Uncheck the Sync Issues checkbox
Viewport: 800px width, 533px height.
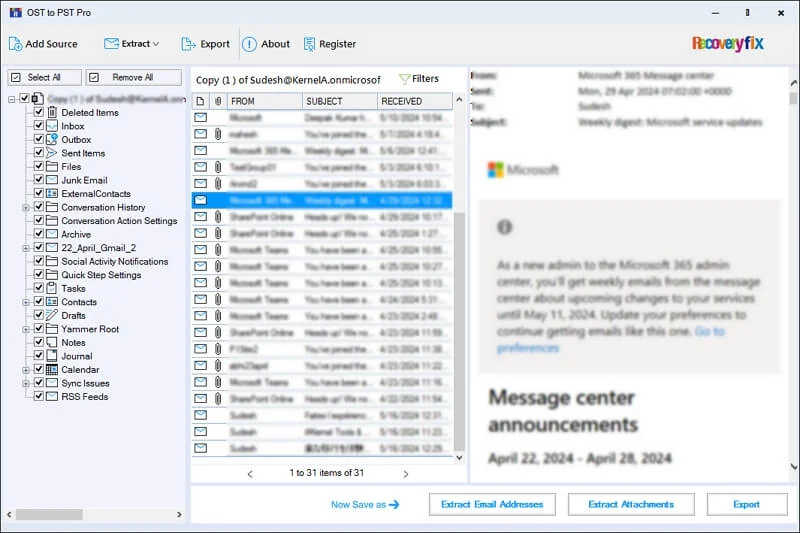(39, 383)
